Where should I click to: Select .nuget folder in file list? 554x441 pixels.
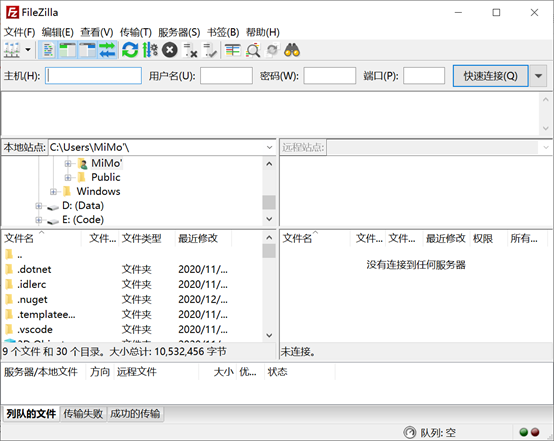pos(132,300)
